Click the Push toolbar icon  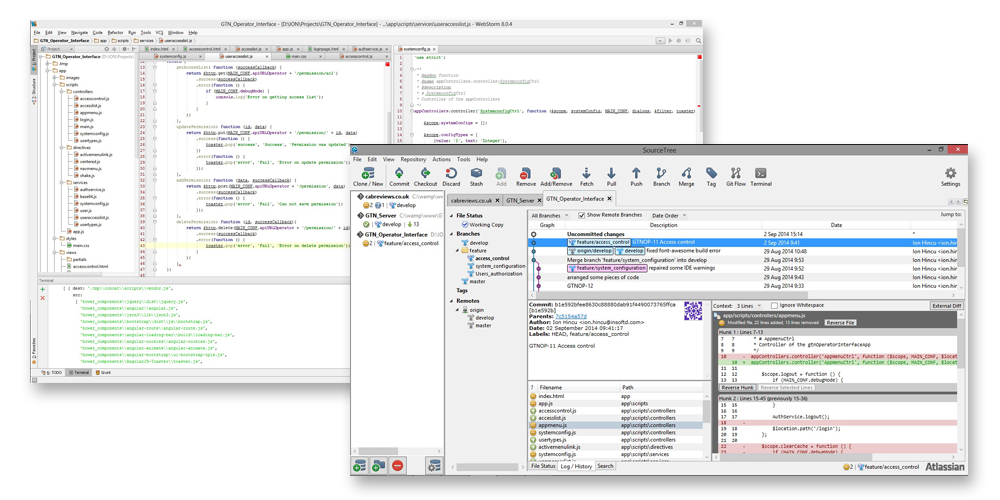pyautogui.click(x=636, y=177)
